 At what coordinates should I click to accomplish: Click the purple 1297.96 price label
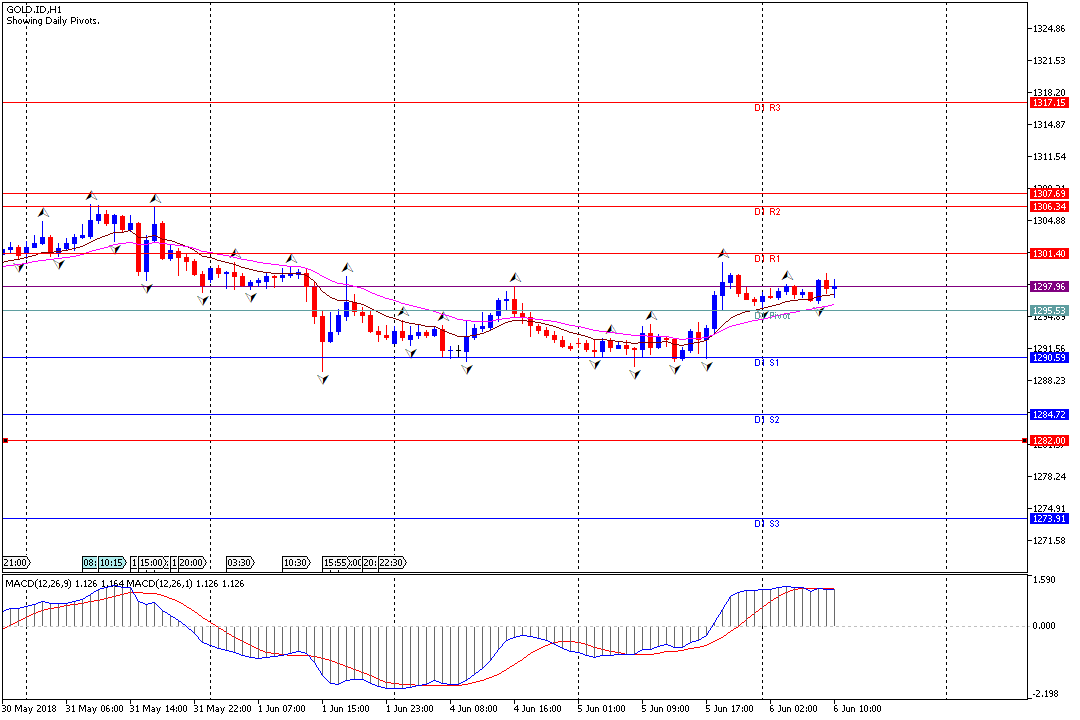coord(1049,287)
